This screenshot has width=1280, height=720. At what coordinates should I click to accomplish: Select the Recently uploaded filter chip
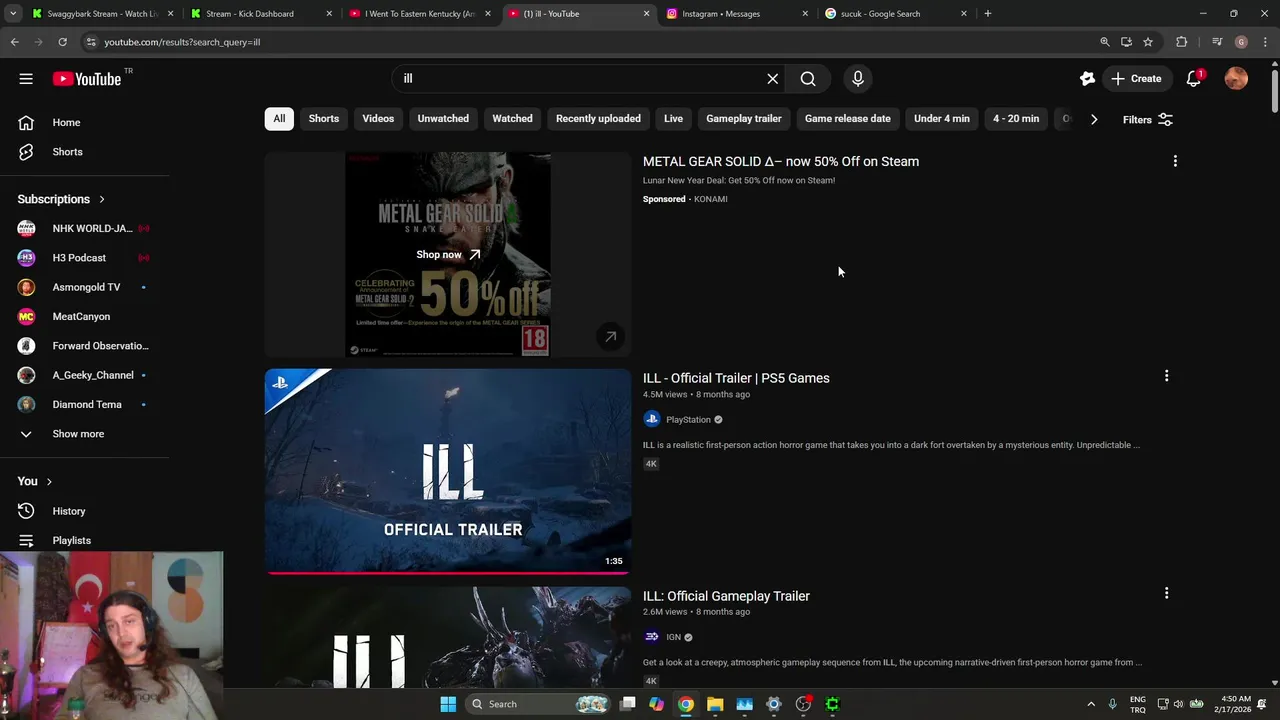[598, 118]
